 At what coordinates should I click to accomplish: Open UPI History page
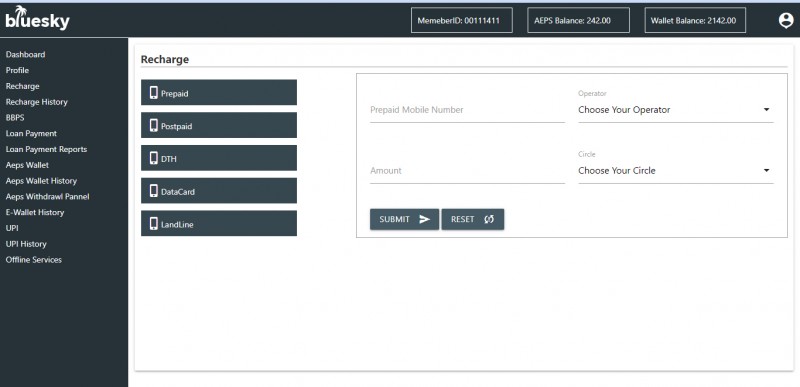pos(26,244)
